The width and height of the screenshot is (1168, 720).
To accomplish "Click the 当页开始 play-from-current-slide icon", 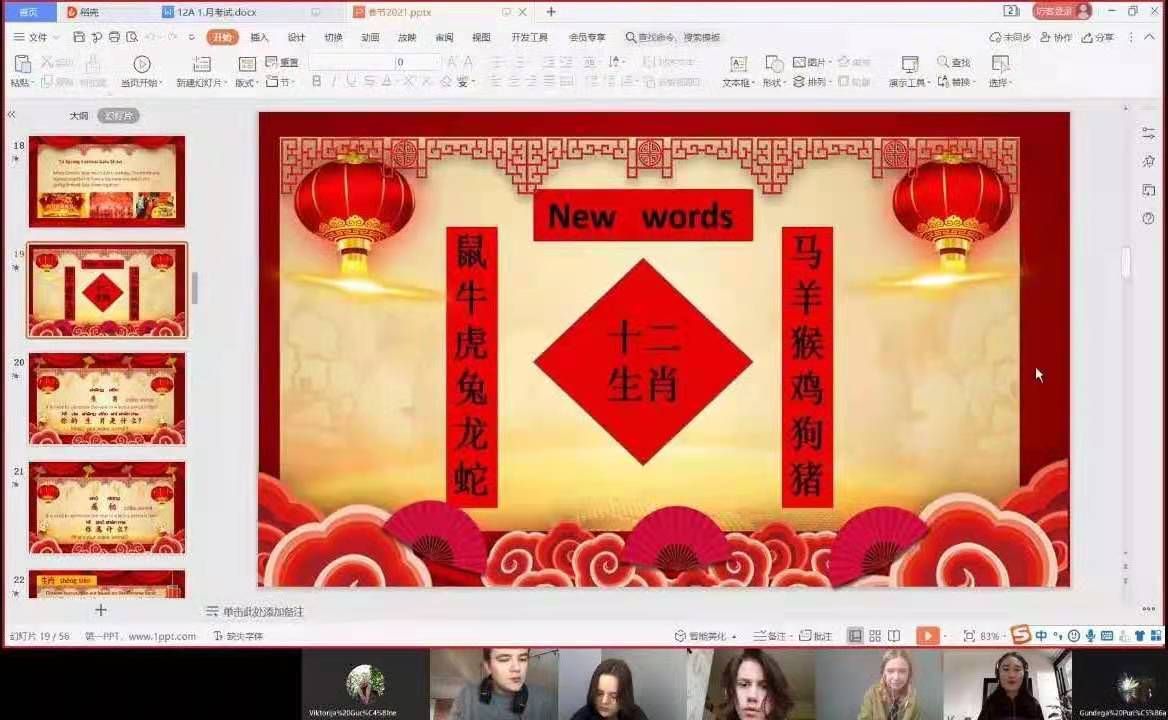I will [141, 64].
